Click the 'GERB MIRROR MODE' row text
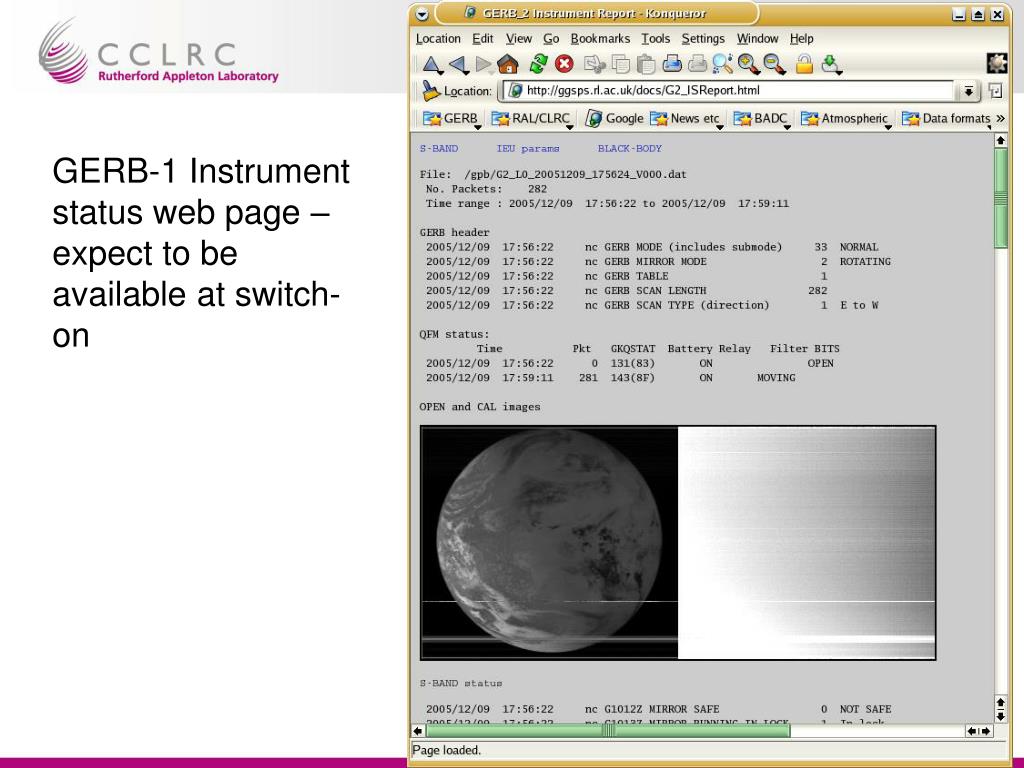The height and width of the screenshot is (768, 1024). tap(655, 261)
